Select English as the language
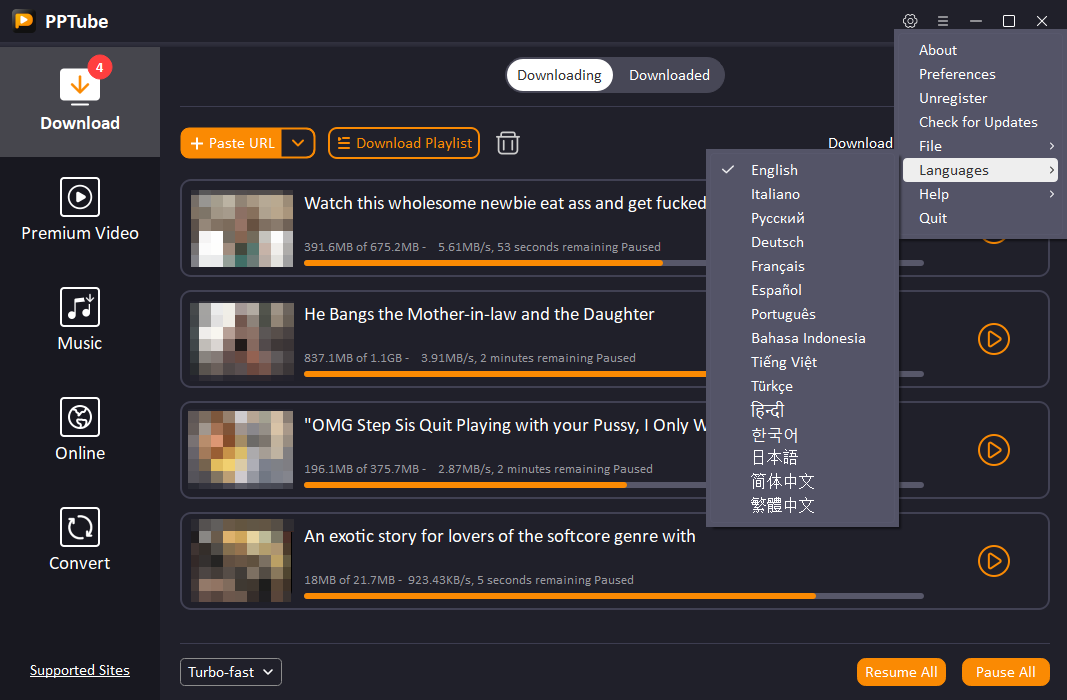This screenshot has width=1067, height=700. [773, 169]
